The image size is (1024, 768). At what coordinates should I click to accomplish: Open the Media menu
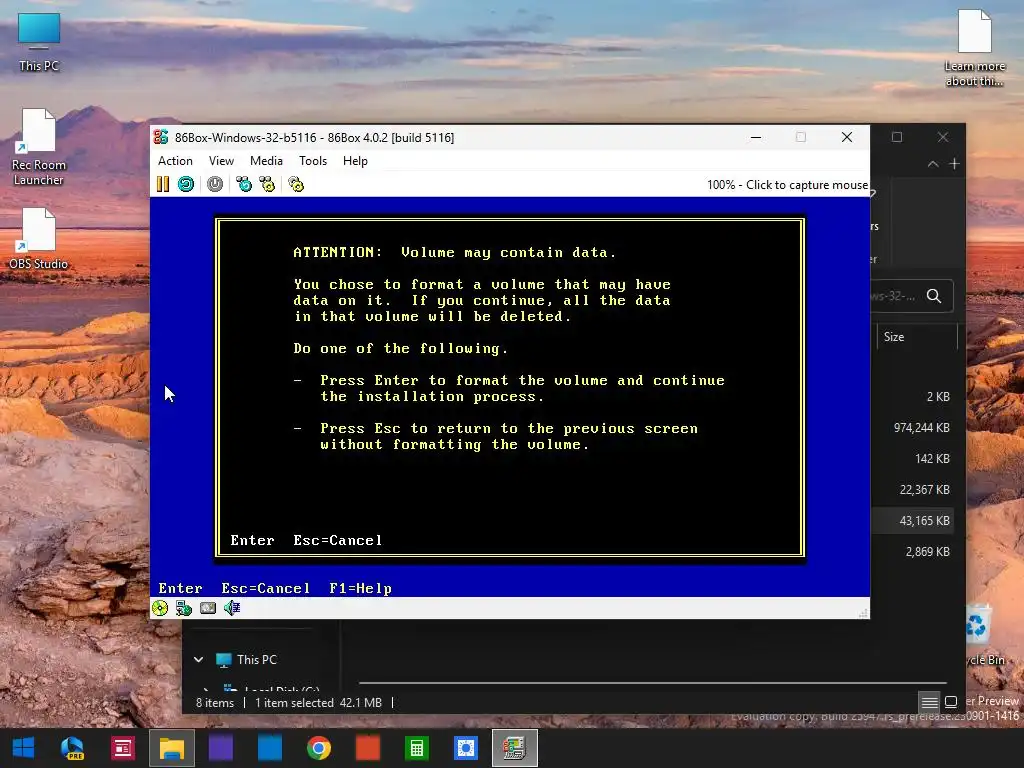click(266, 161)
